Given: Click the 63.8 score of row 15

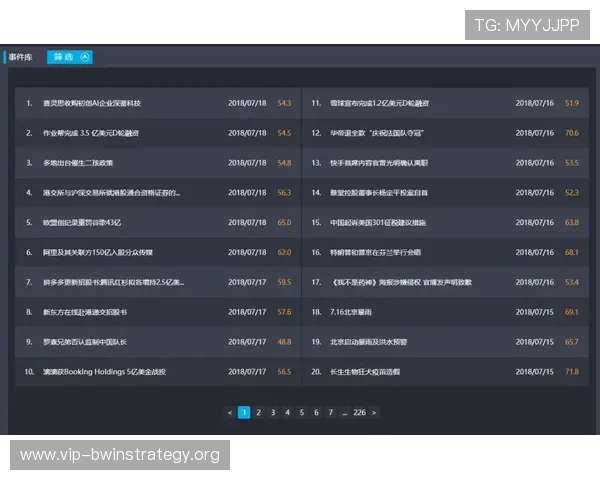Looking at the screenshot, I should [572, 223].
